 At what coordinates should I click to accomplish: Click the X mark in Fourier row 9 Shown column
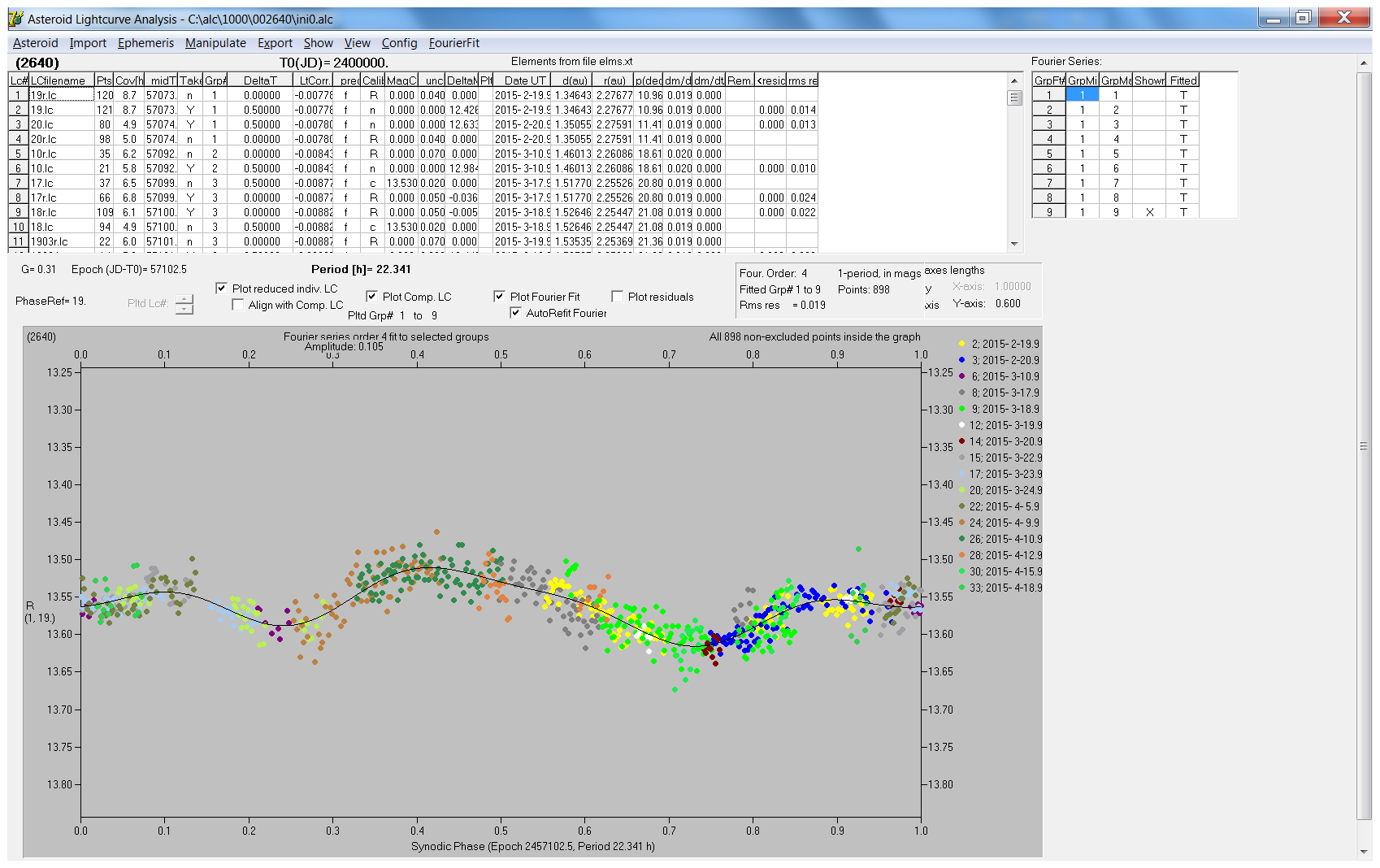click(1149, 212)
